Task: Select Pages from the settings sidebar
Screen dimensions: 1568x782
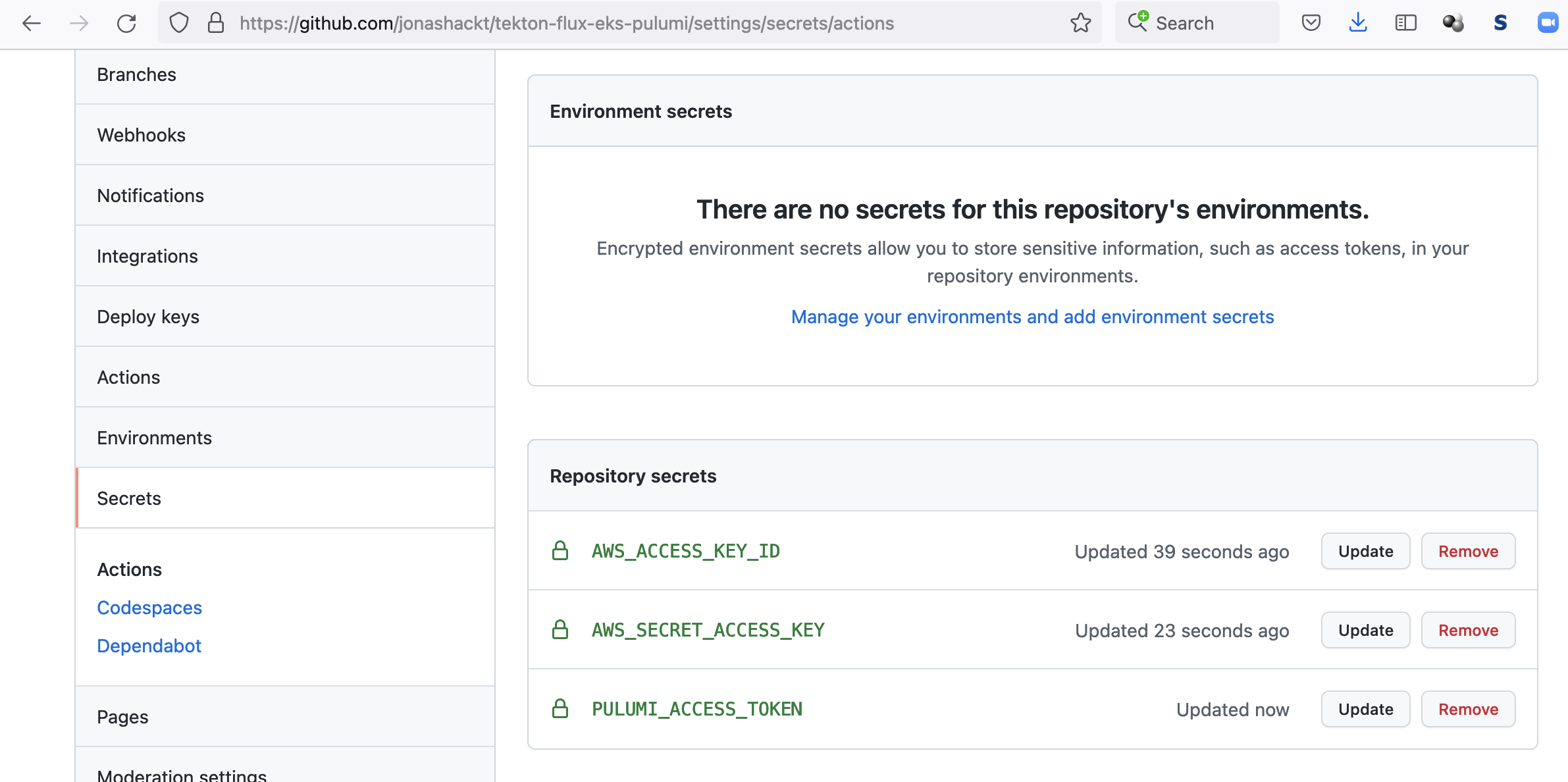Action: tap(122, 716)
